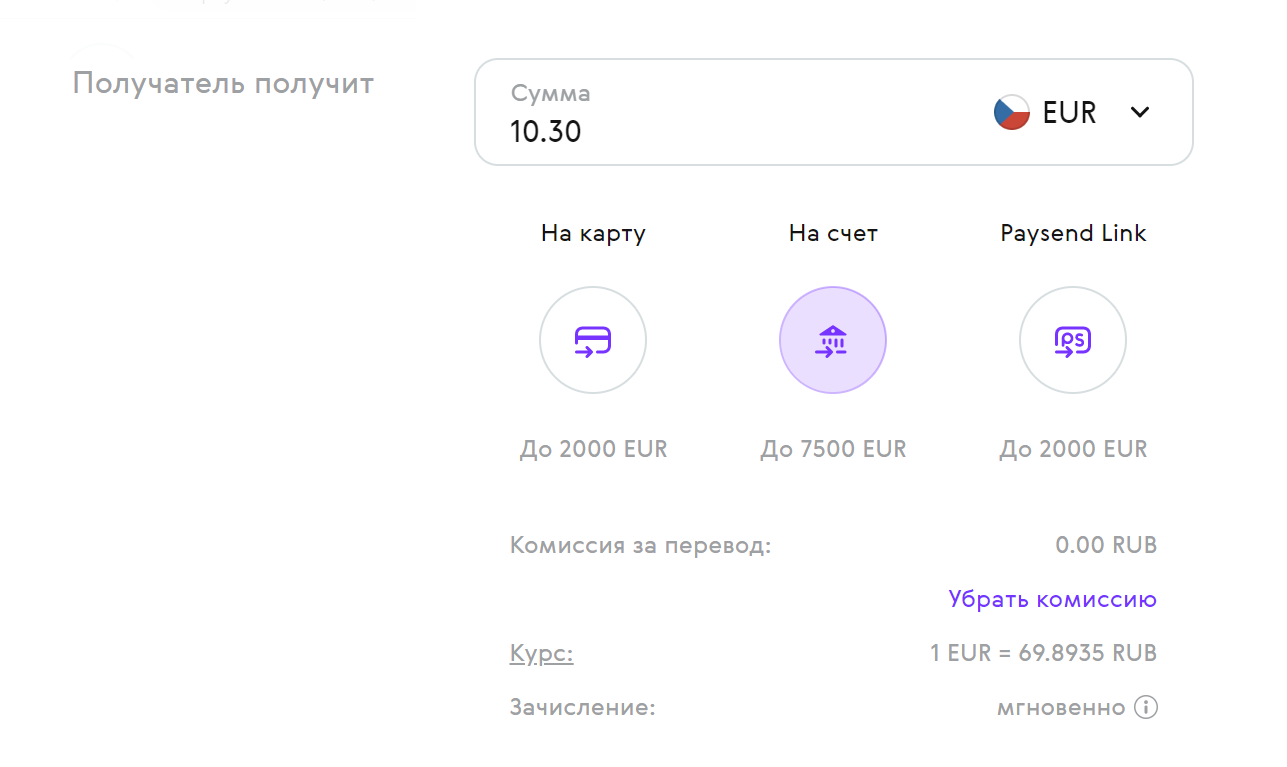Pick the Paysend Link transfer icon
1287x767 pixels.
[x=1072, y=340]
